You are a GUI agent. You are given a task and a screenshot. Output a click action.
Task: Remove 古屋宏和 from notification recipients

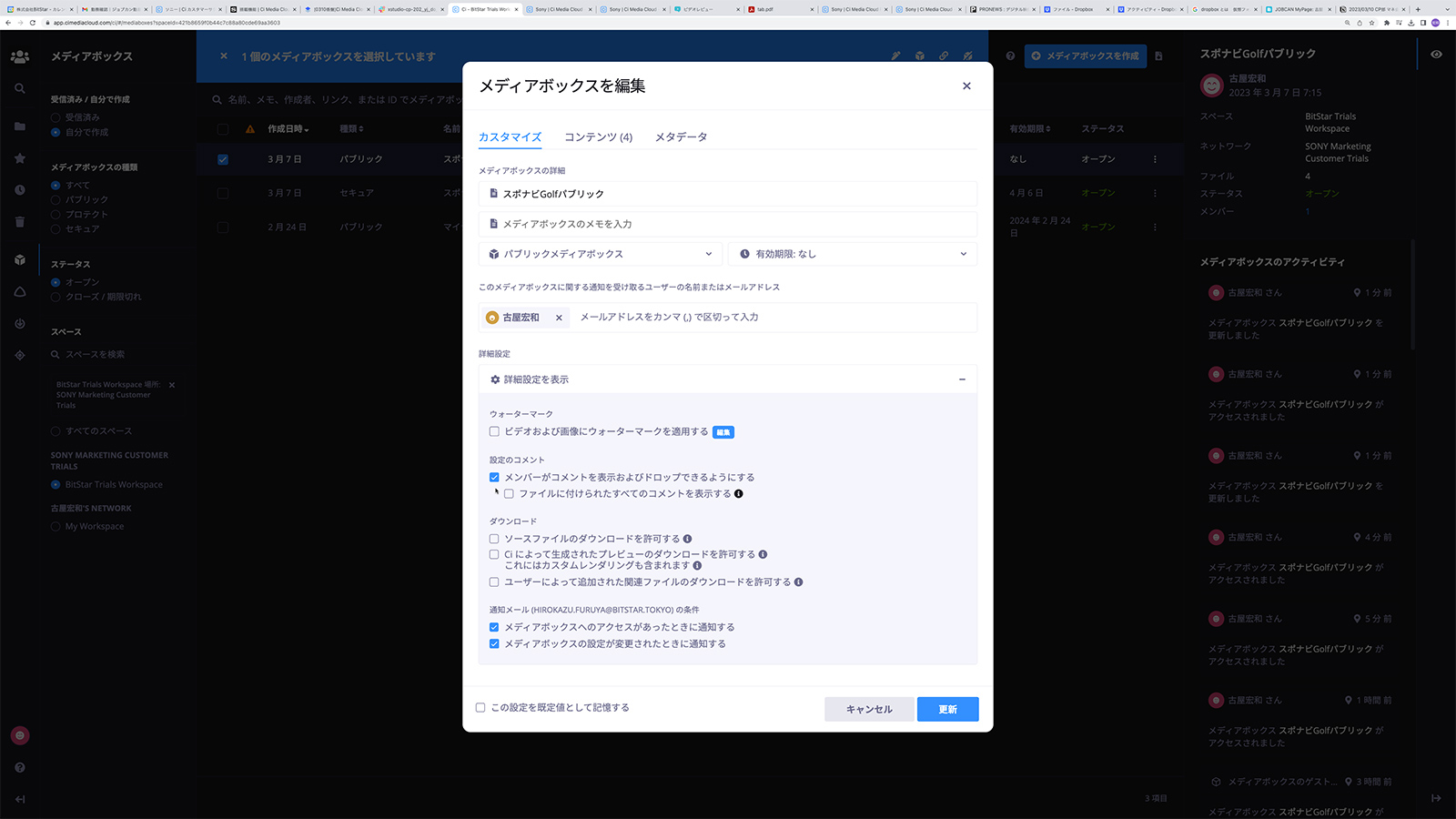click(559, 318)
